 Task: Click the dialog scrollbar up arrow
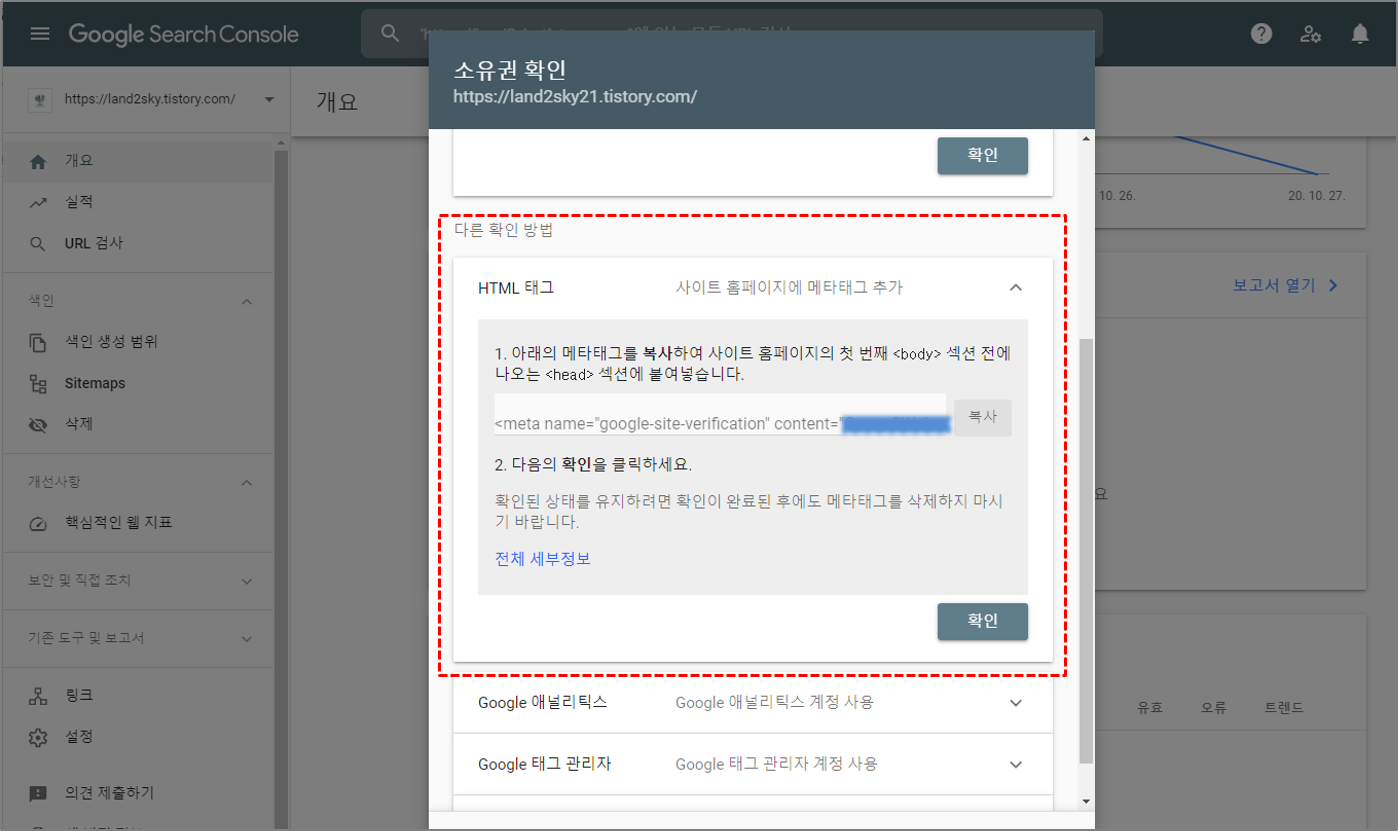click(1087, 138)
